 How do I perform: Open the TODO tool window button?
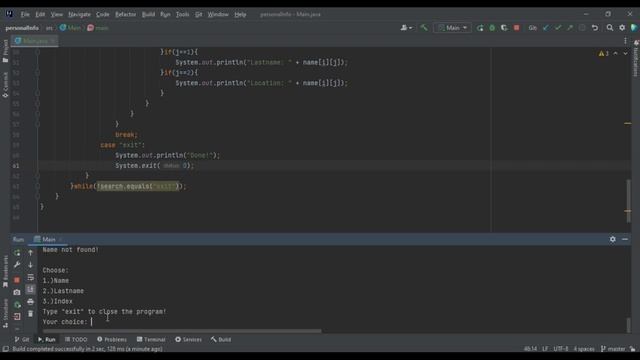(76, 340)
